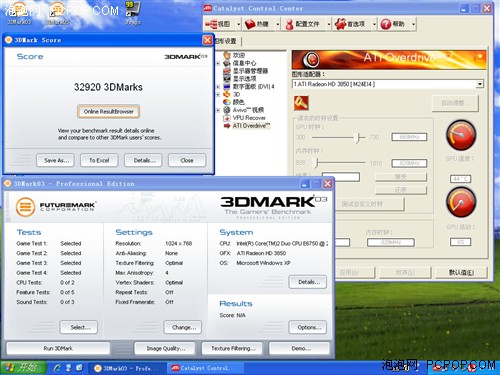Click the 1024 x 768 resolution value
500x375 pixels.
[x=179, y=244]
